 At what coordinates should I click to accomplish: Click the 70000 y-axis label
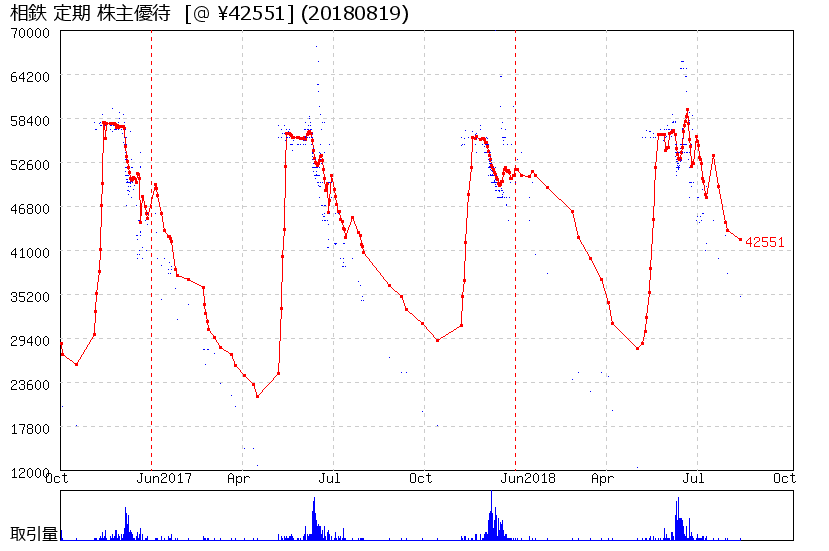(30, 33)
